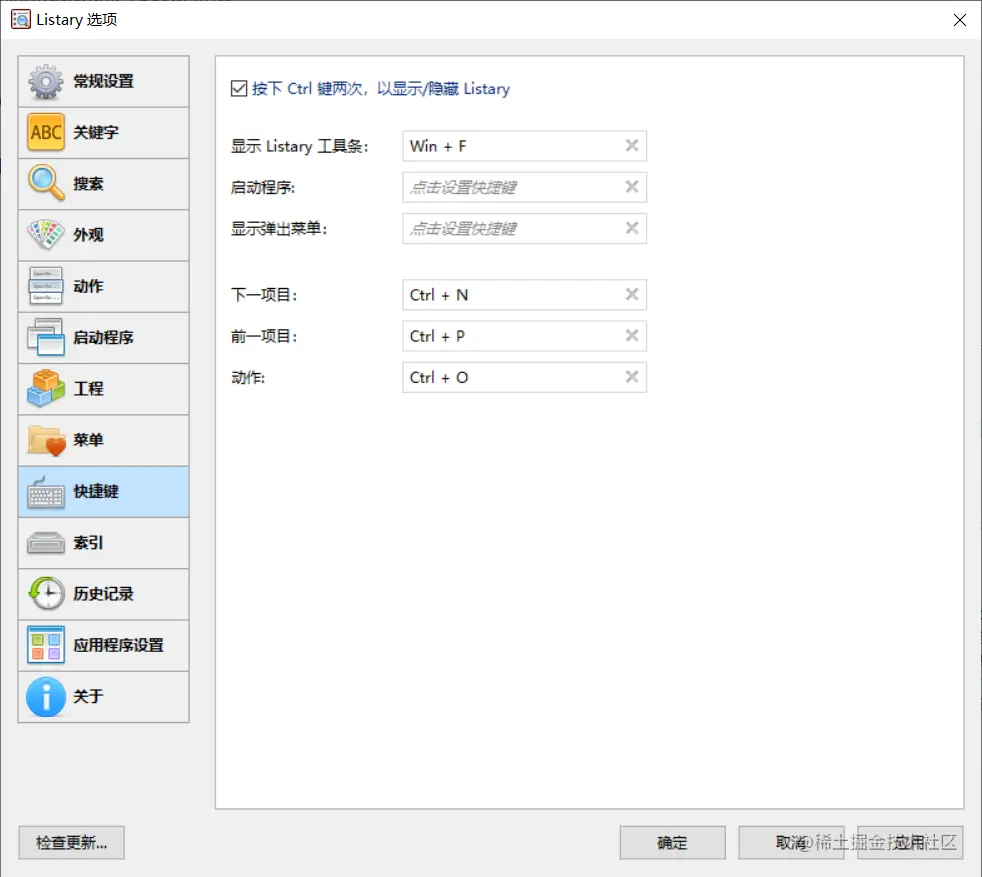982x877 pixels.
Task: Switch to 关键字 tab label
Action: click(96, 132)
